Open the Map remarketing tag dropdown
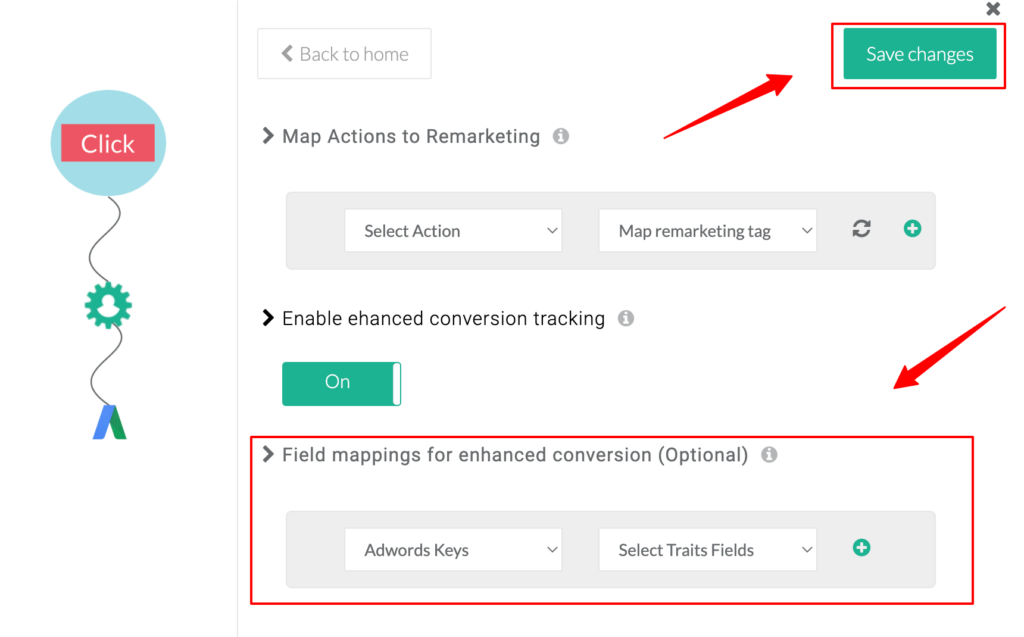The width and height of the screenshot is (1024, 637). tap(707, 230)
